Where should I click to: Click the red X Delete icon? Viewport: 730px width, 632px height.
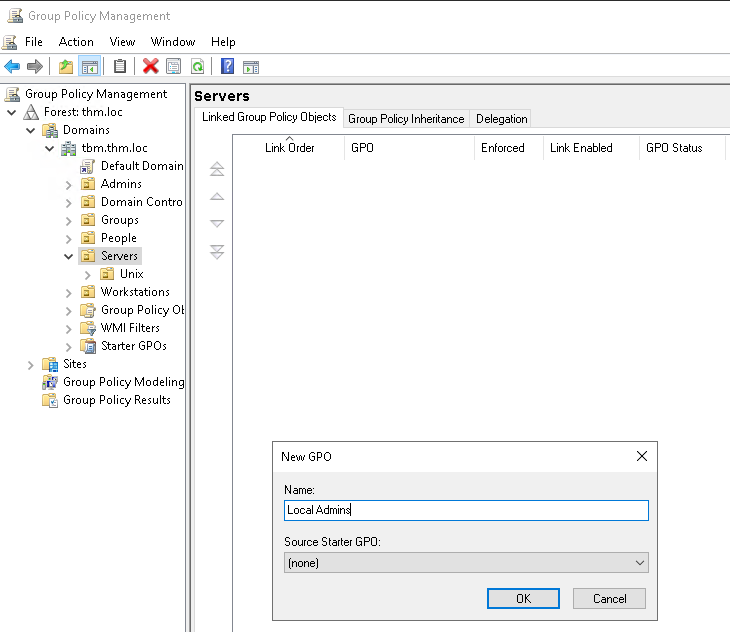click(150, 66)
